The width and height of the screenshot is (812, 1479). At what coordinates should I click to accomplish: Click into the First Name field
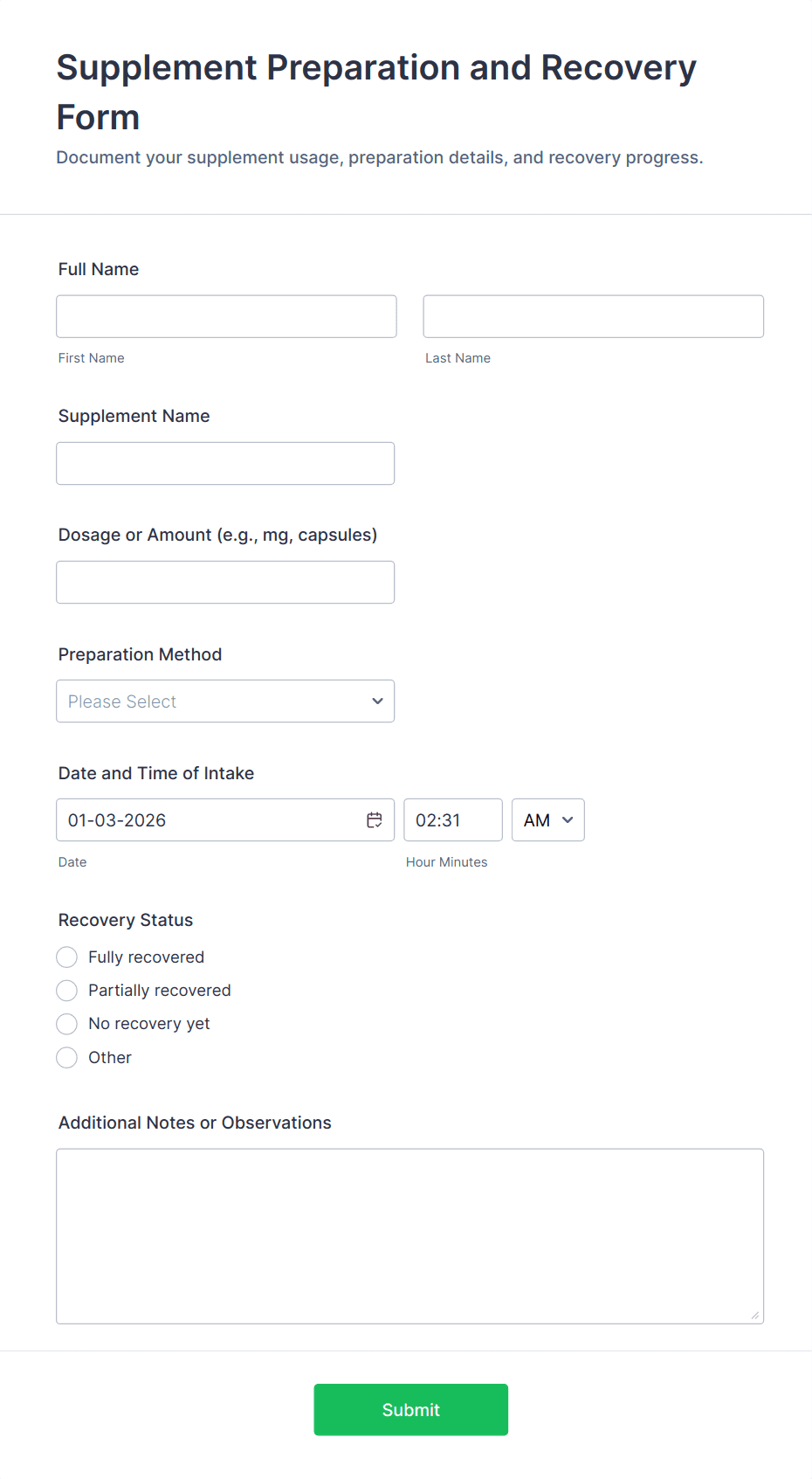(226, 316)
